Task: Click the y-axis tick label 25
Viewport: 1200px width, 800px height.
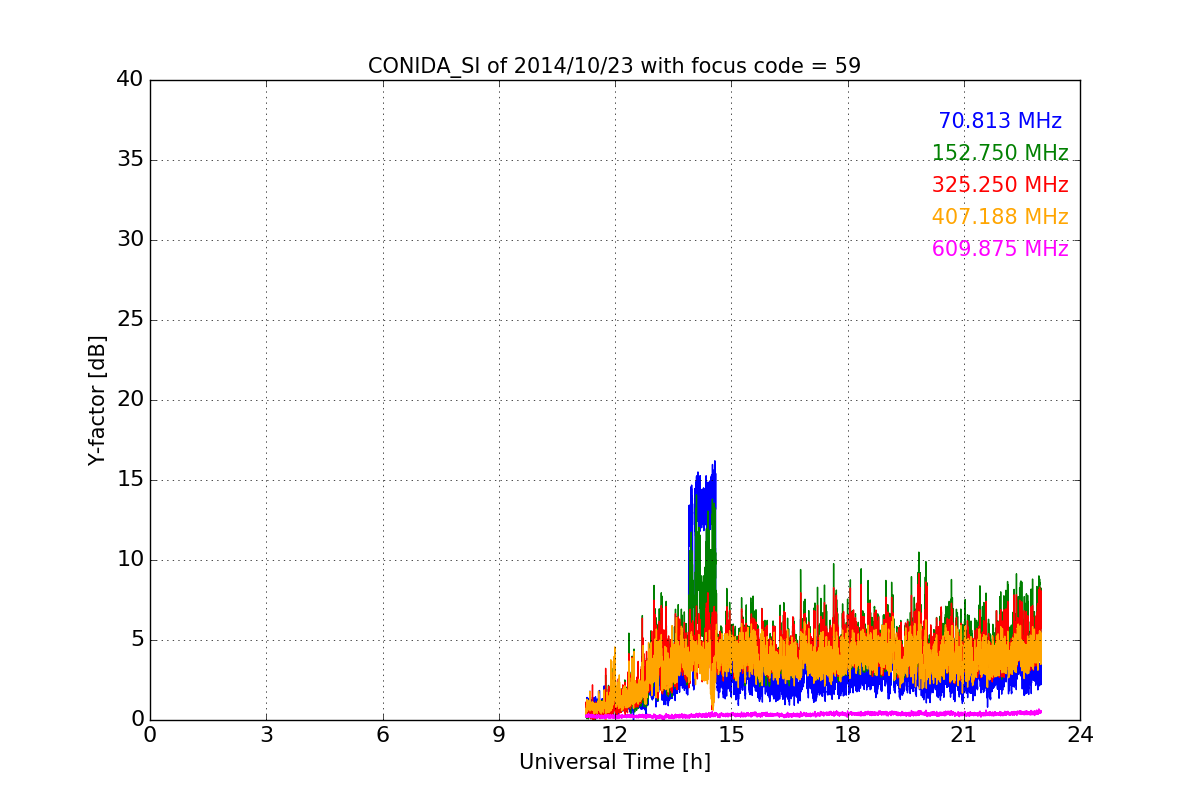Action: pos(130,320)
